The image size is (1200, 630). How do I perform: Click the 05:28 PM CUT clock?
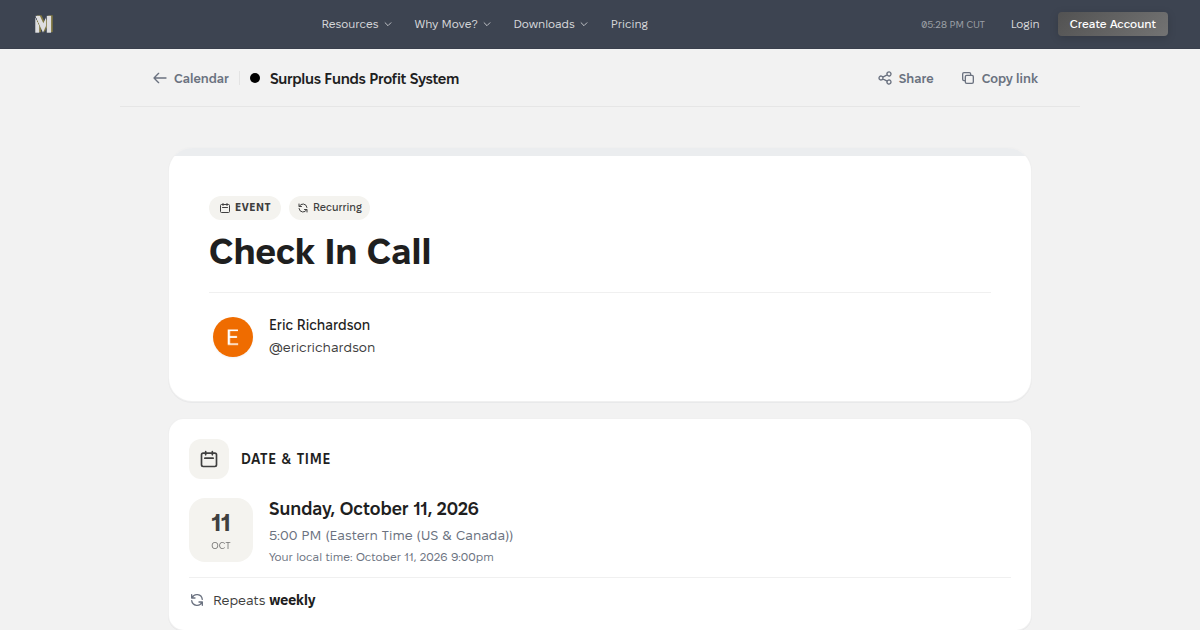[953, 24]
